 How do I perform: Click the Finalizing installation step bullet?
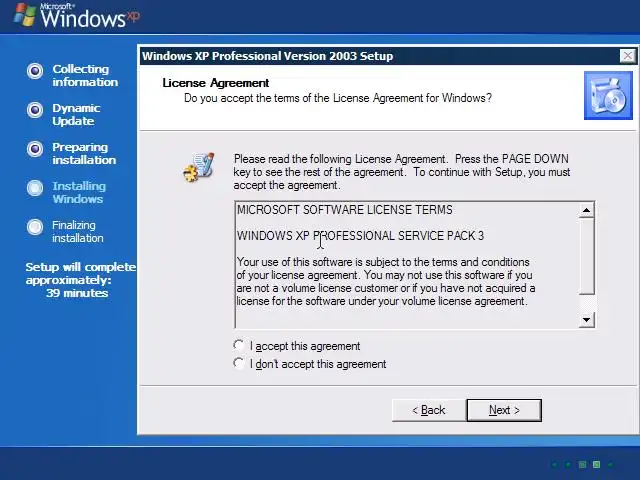(35, 227)
